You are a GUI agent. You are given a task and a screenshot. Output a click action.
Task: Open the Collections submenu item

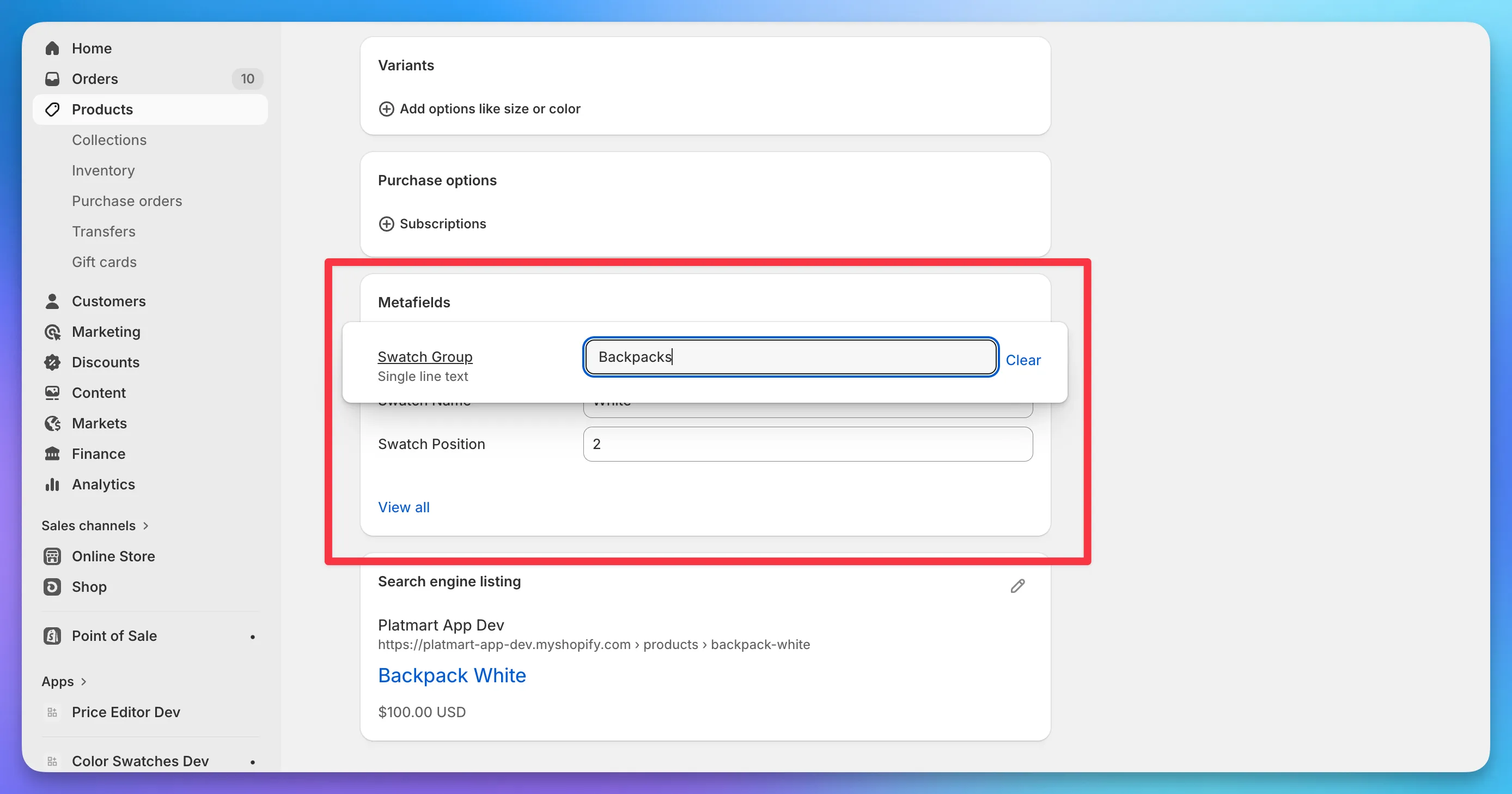pyautogui.click(x=109, y=140)
